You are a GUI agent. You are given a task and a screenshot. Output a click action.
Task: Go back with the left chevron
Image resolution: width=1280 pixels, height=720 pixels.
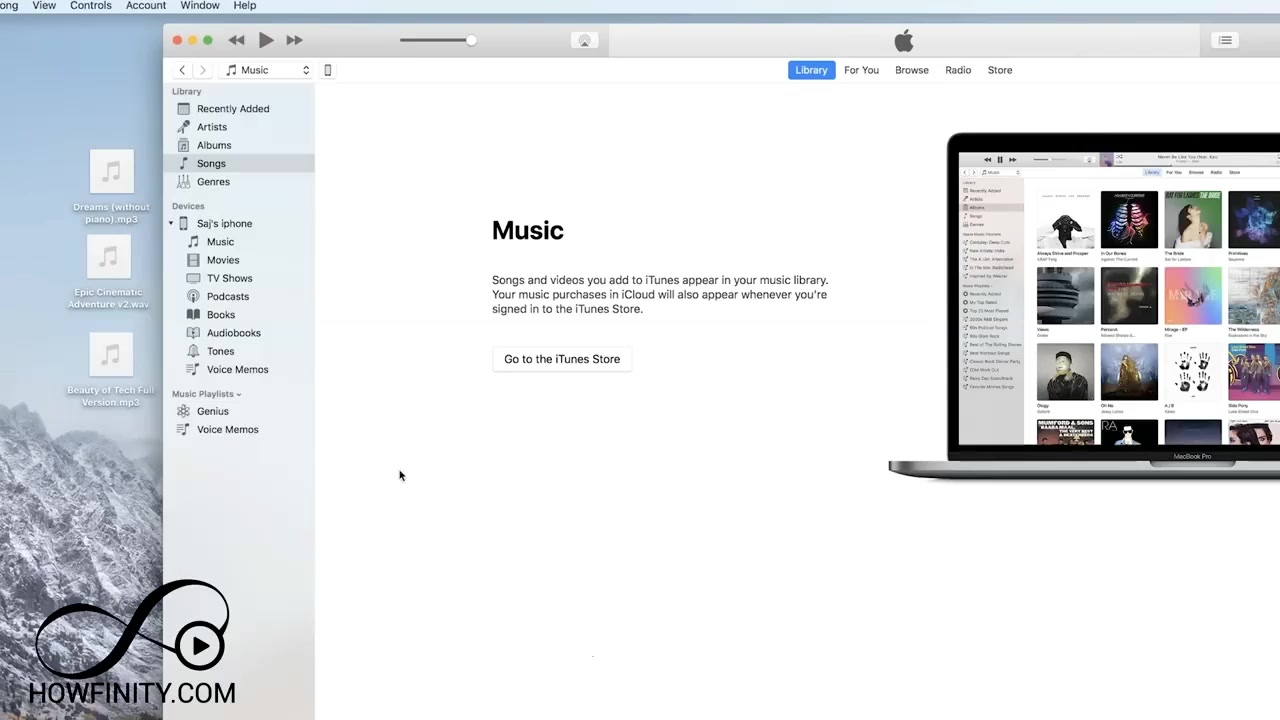click(182, 70)
